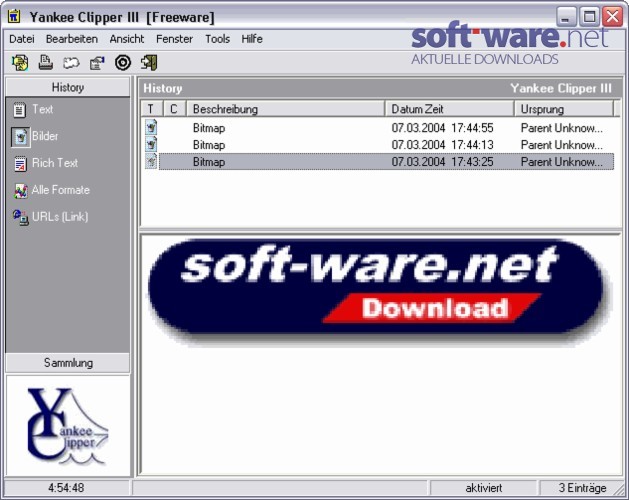Click the soft-ware.net Download preview image

379,292
